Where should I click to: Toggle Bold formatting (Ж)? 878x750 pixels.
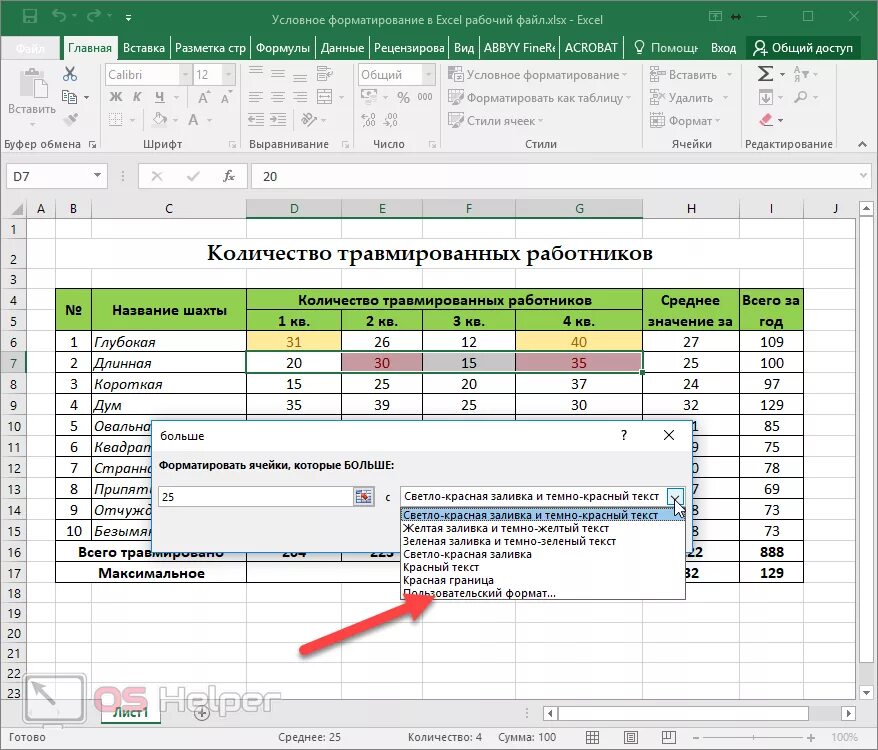116,97
